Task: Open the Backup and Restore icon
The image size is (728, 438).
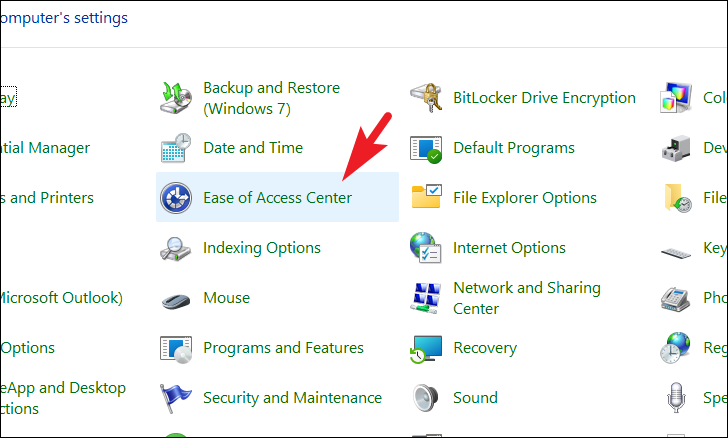Action: [176, 98]
